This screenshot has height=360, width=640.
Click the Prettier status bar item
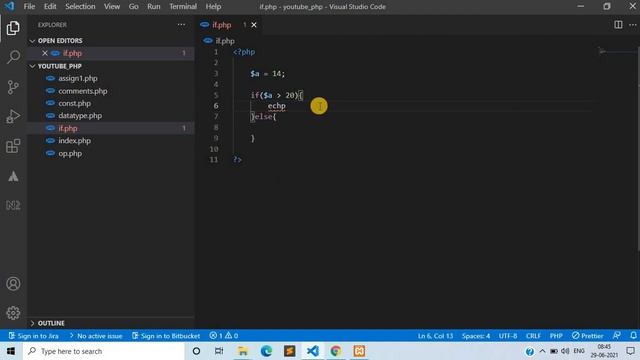(x=587, y=336)
